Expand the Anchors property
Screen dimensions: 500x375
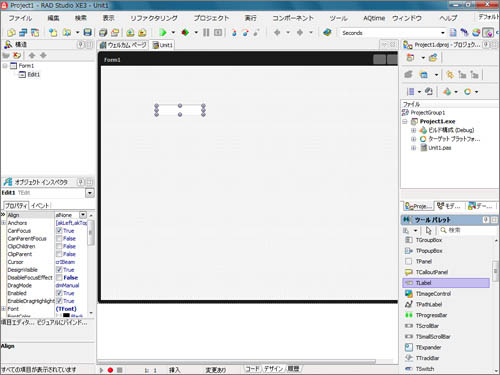click(x=4, y=223)
